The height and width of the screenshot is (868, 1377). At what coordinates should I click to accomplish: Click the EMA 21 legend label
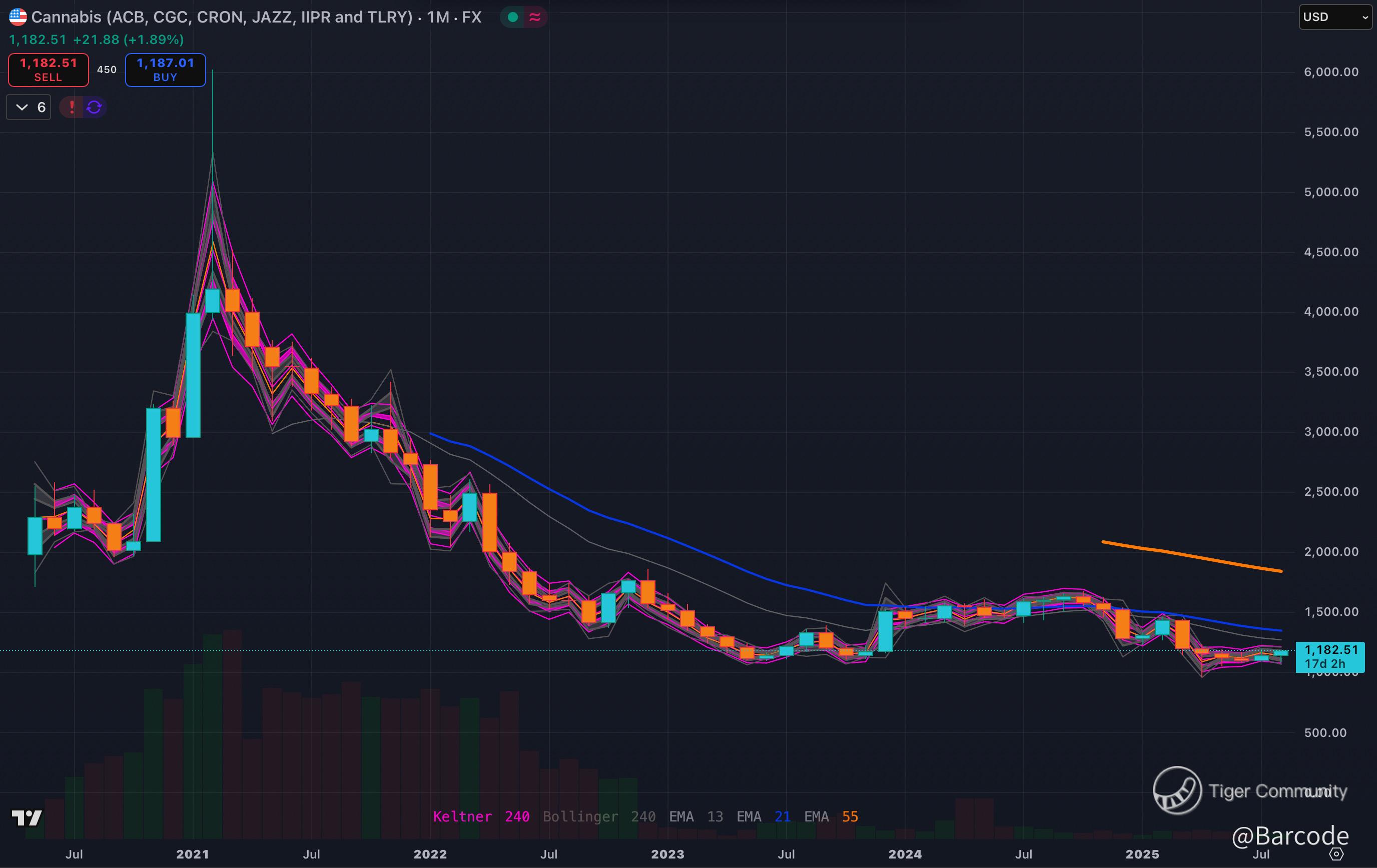[764, 816]
